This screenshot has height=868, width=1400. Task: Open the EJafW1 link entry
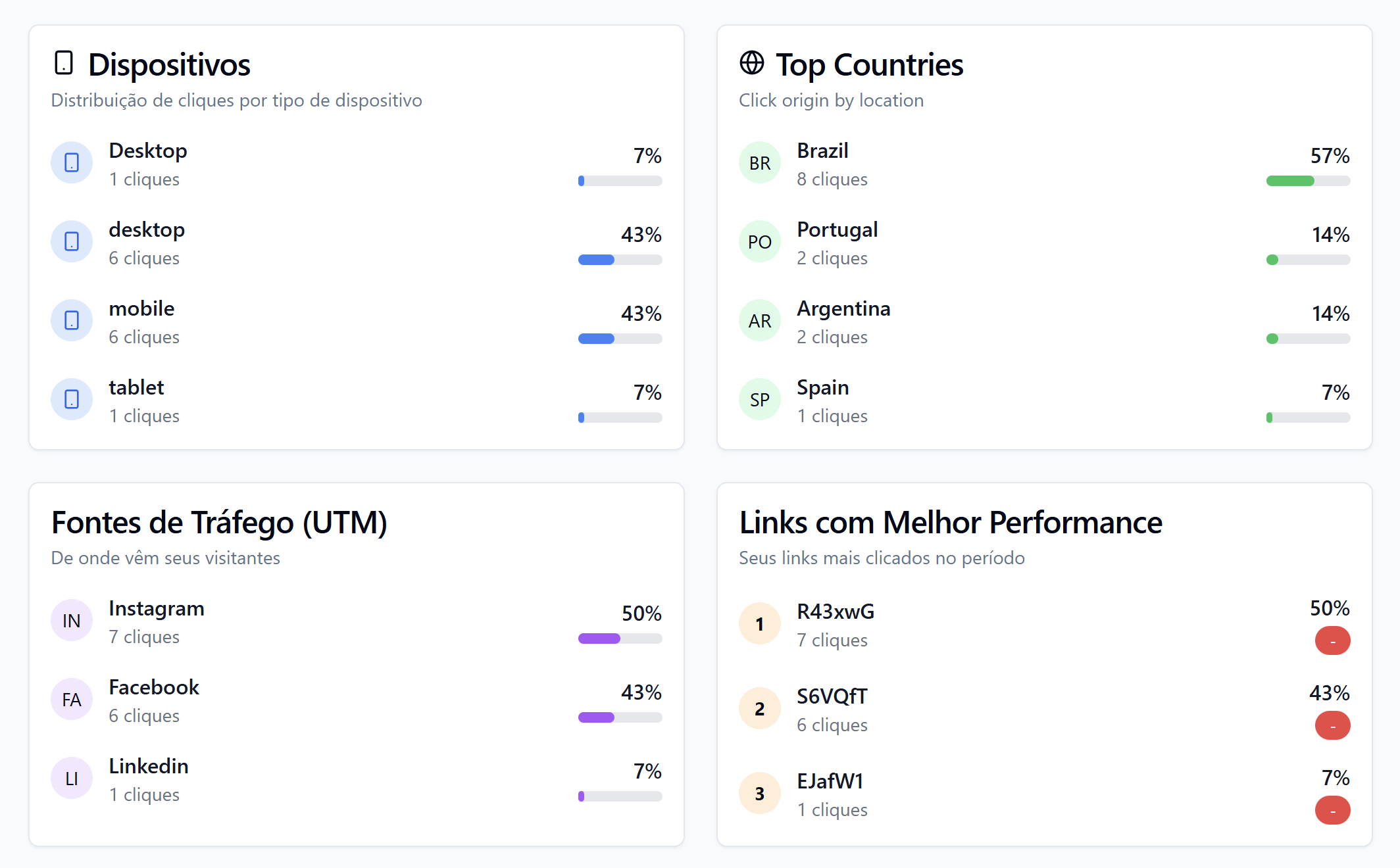pyautogui.click(x=830, y=781)
